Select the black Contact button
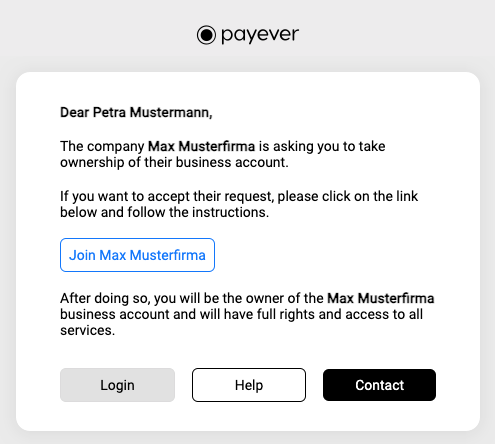The image size is (495, 444). click(379, 385)
